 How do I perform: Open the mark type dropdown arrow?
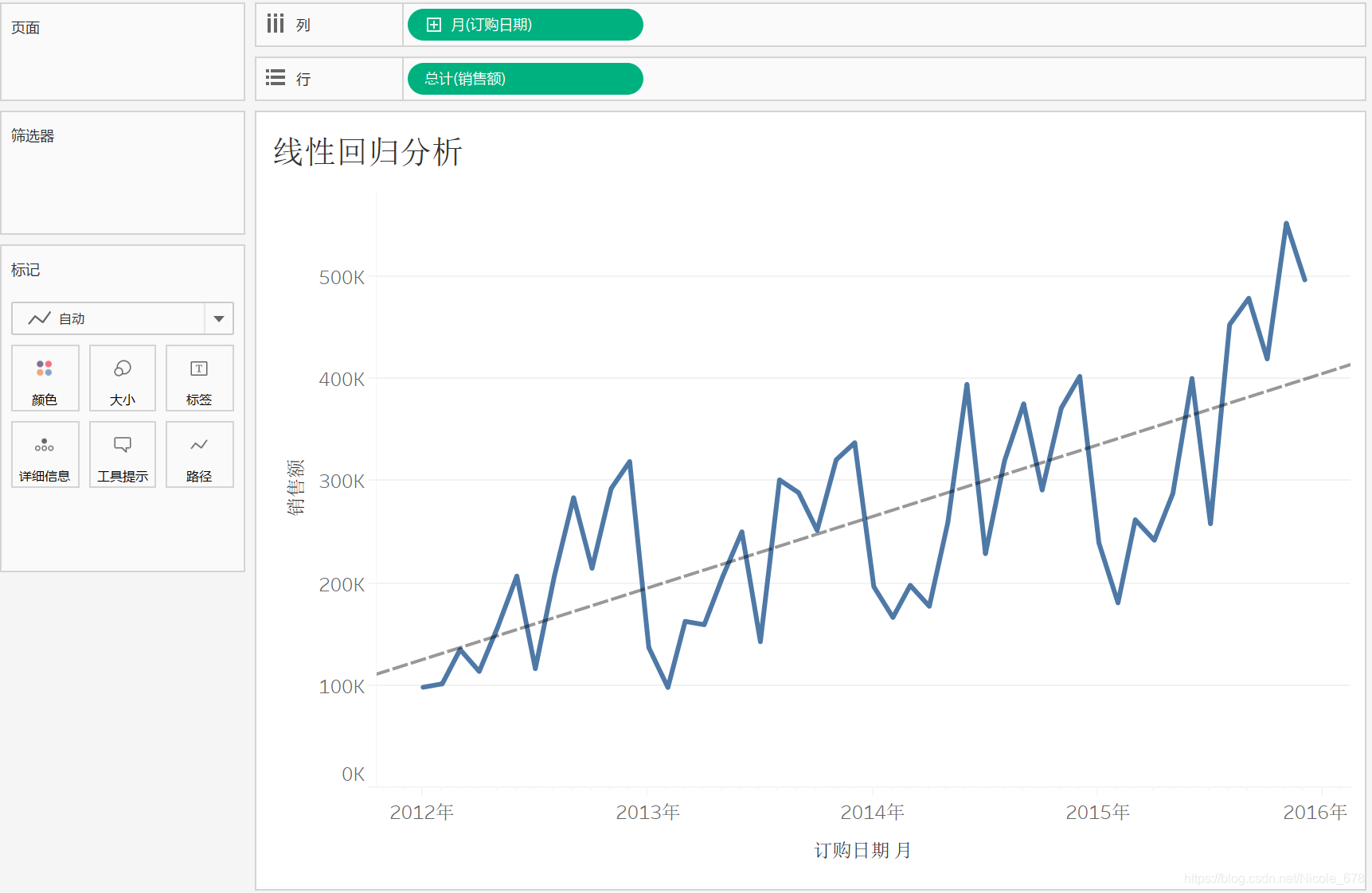pyautogui.click(x=219, y=318)
